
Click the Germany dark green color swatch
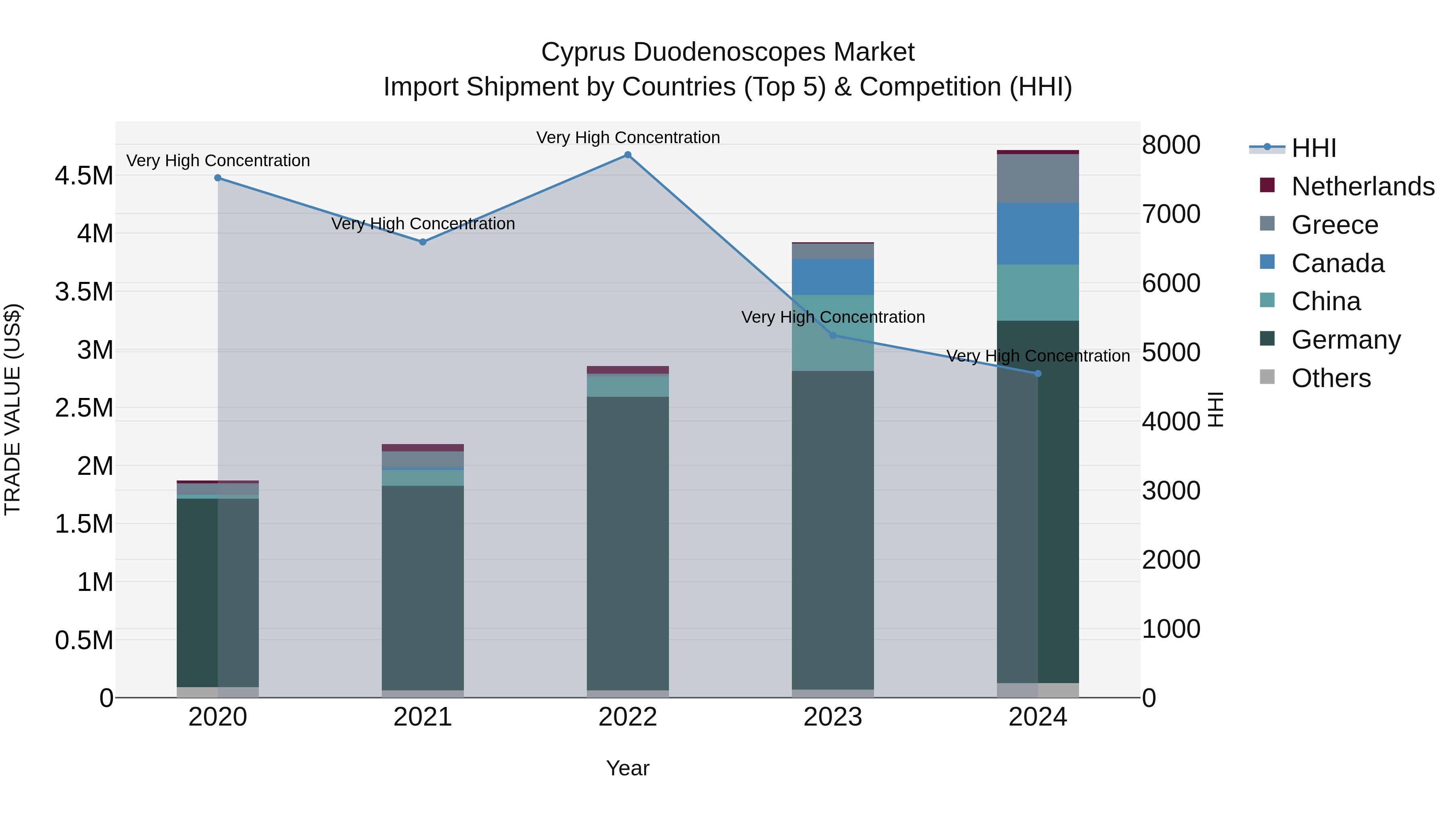1267,338
